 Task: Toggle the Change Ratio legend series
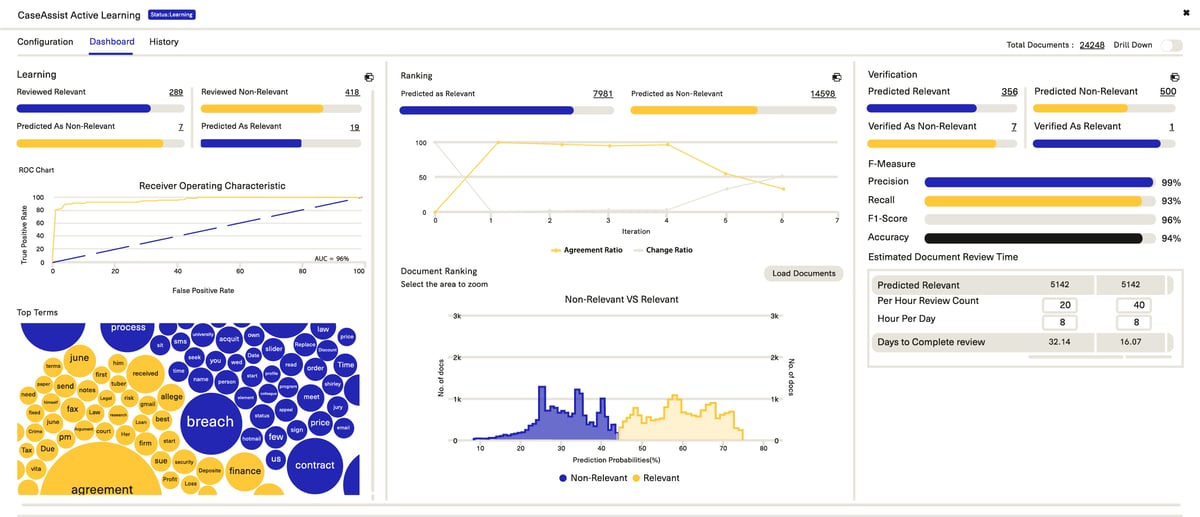[664, 250]
